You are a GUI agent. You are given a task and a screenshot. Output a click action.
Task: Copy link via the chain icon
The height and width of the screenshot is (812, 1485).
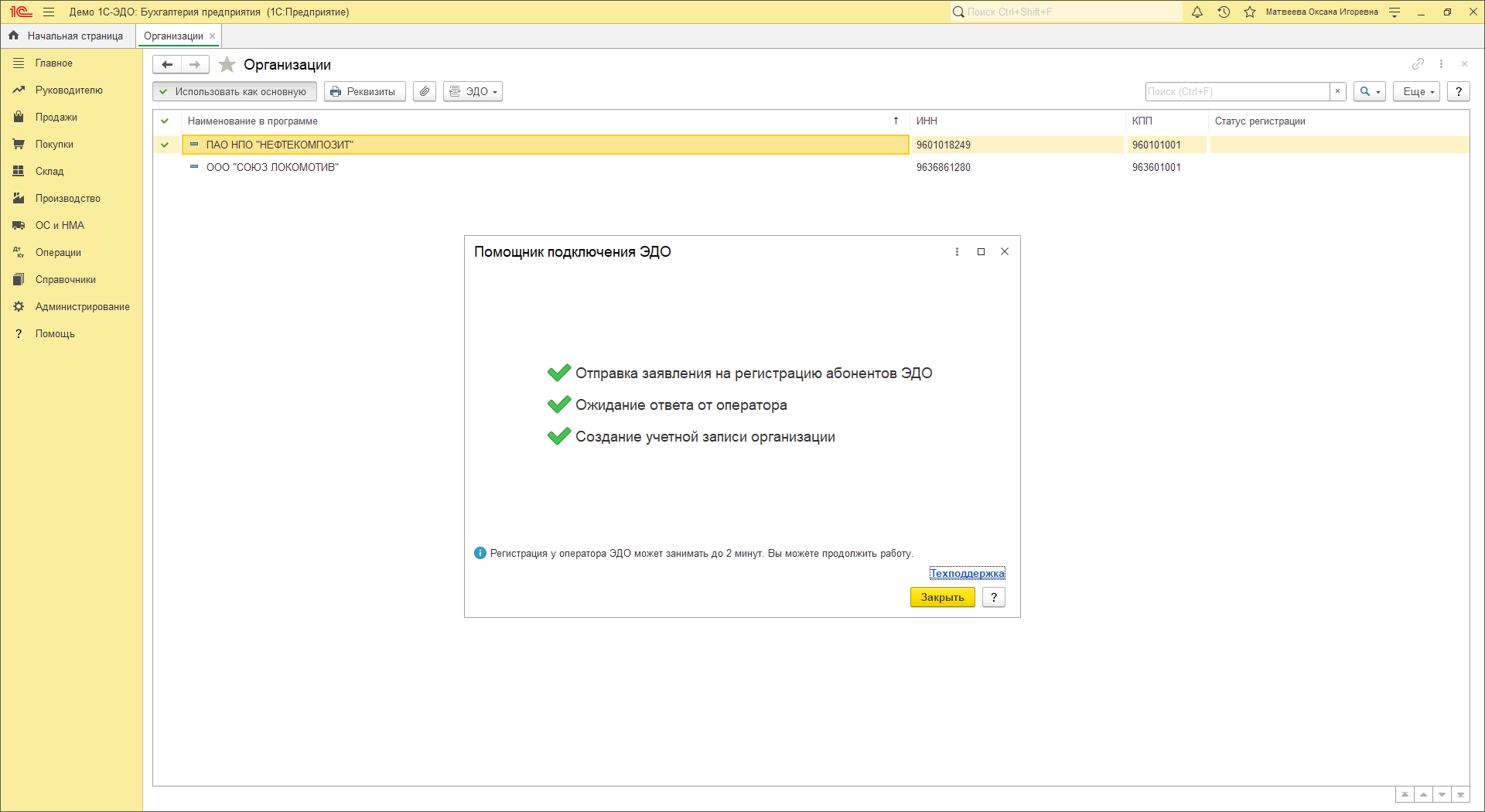click(1418, 64)
